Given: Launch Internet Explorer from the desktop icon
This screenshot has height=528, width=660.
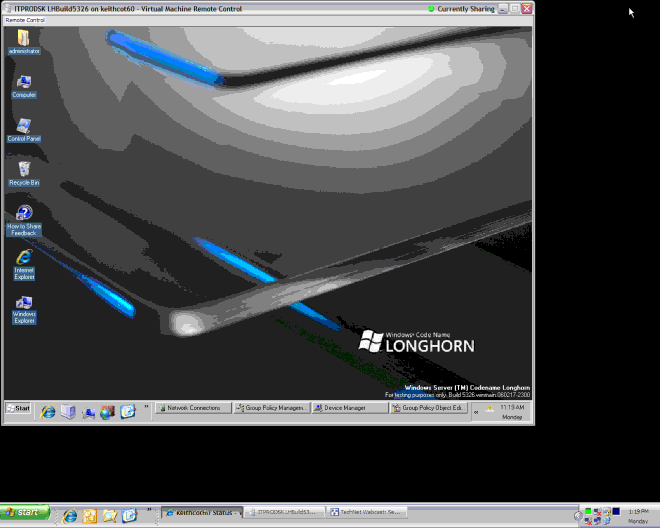Looking at the screenshot, I should 24,265.
